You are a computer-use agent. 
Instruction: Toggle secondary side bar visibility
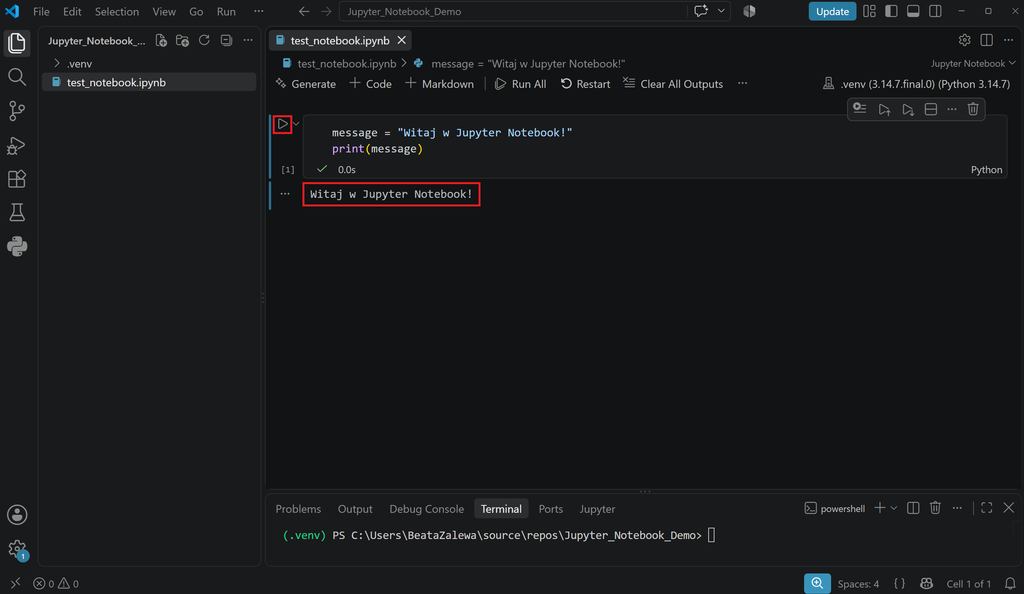(x=935, y=11)
